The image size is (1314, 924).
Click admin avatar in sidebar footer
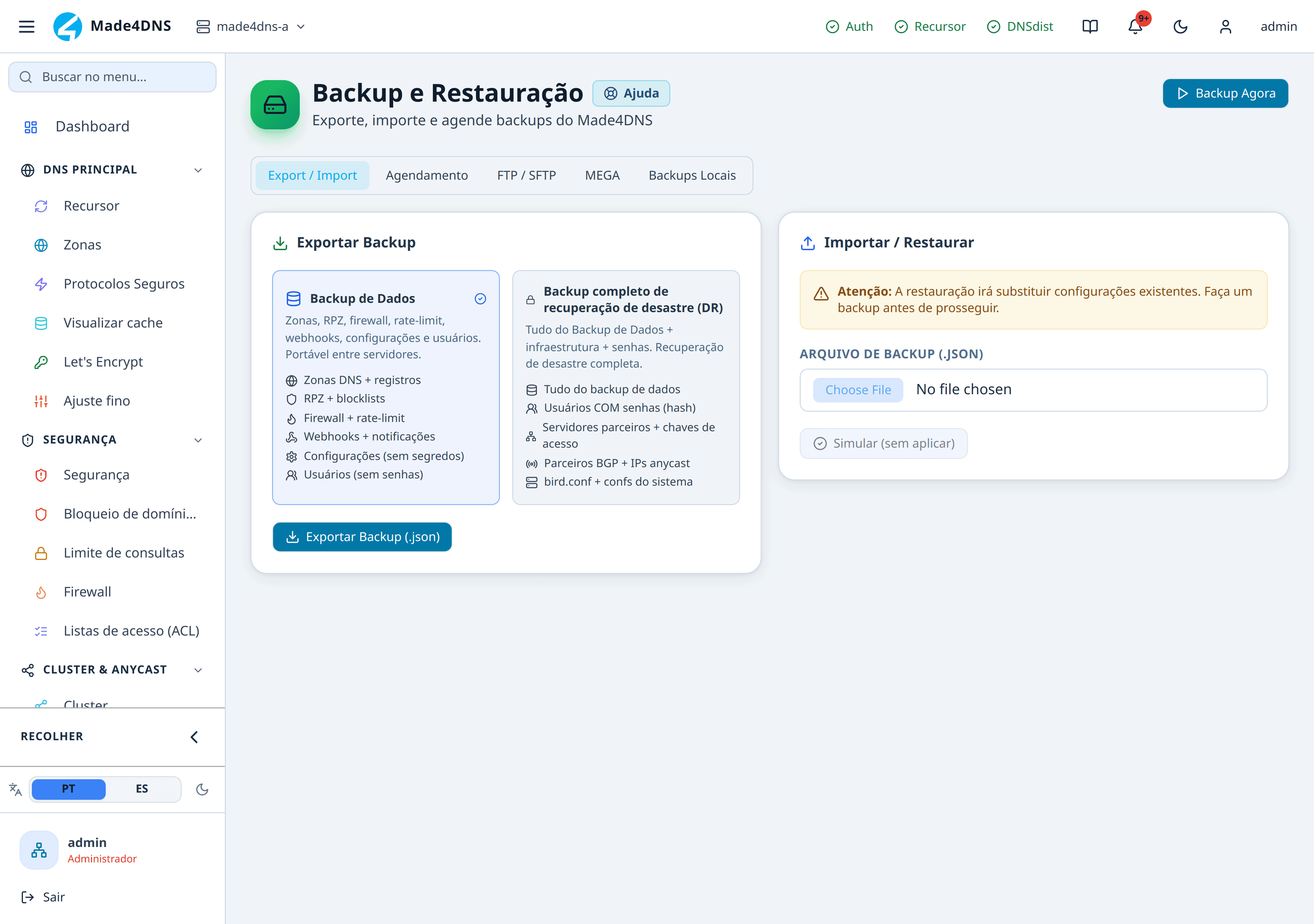(39, 850)
